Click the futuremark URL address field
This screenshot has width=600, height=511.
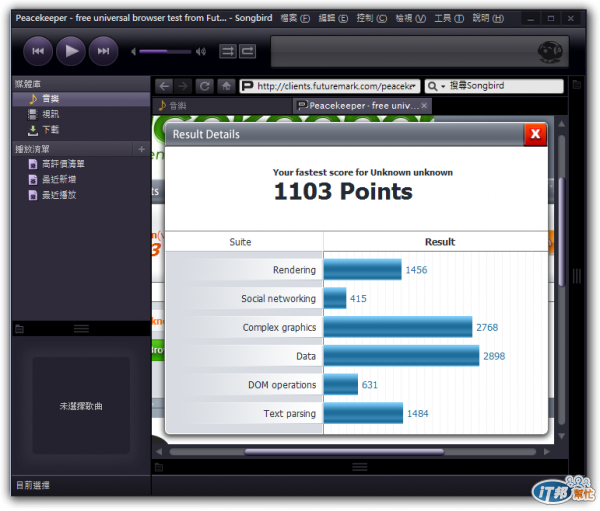pos(330,86)
